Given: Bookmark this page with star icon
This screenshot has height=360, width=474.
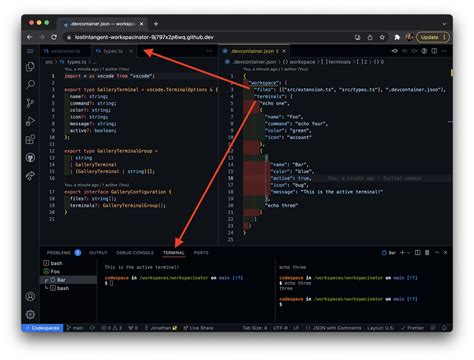Looking at the screenshot, I should 382,37.
